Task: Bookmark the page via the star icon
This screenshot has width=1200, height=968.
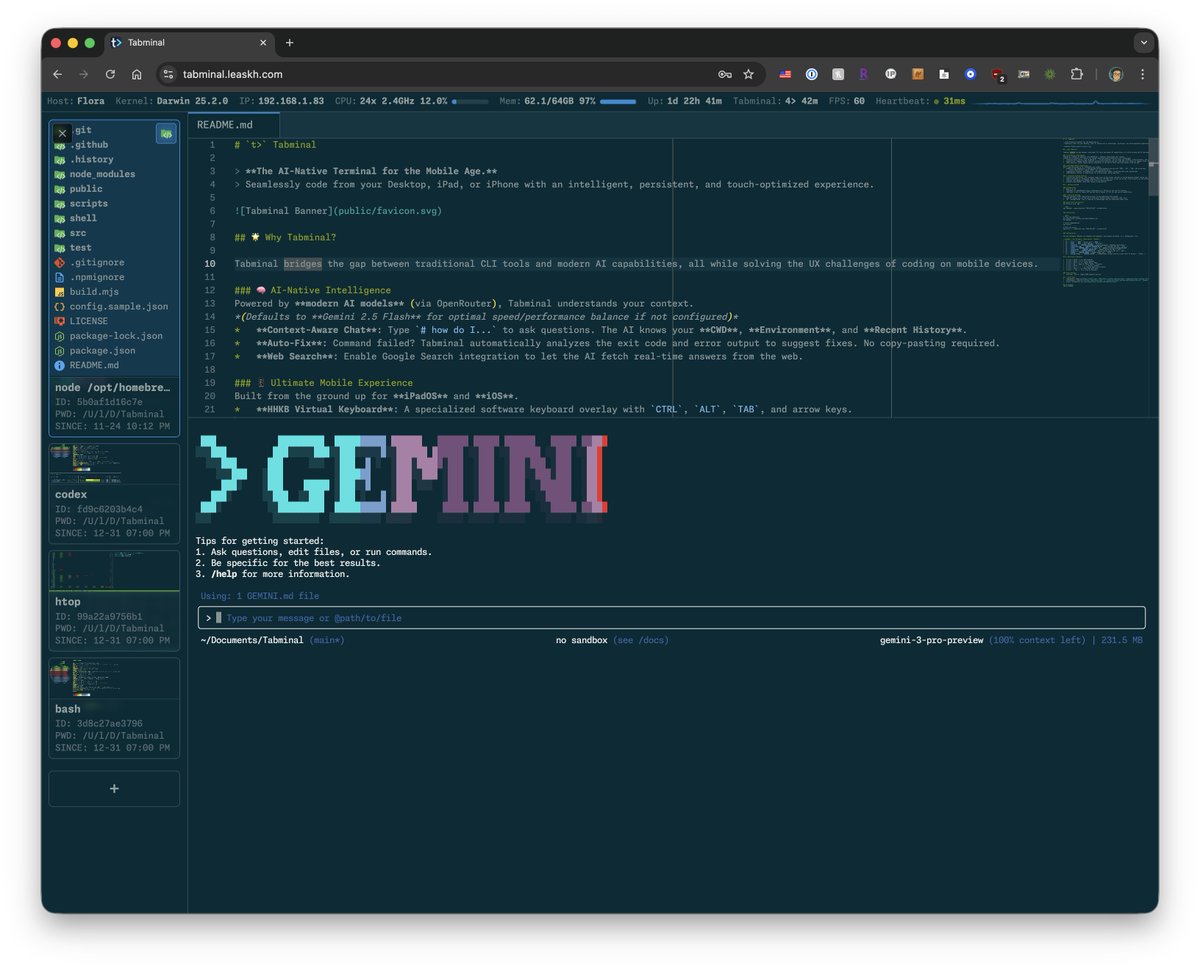Action: point(748,74)
